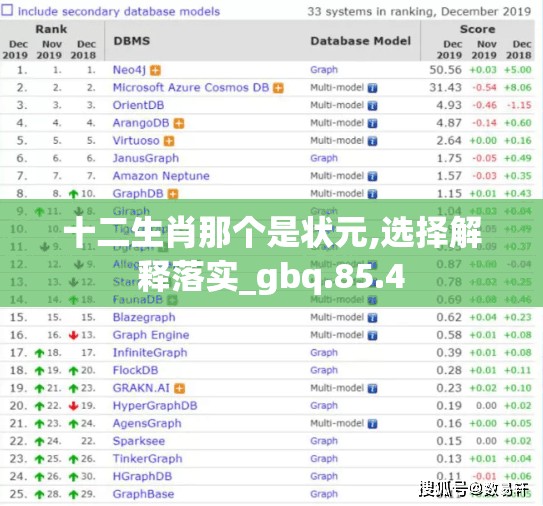Click Graph model link in Neo4j row
The image size is (543, 506).
(324, 70)
